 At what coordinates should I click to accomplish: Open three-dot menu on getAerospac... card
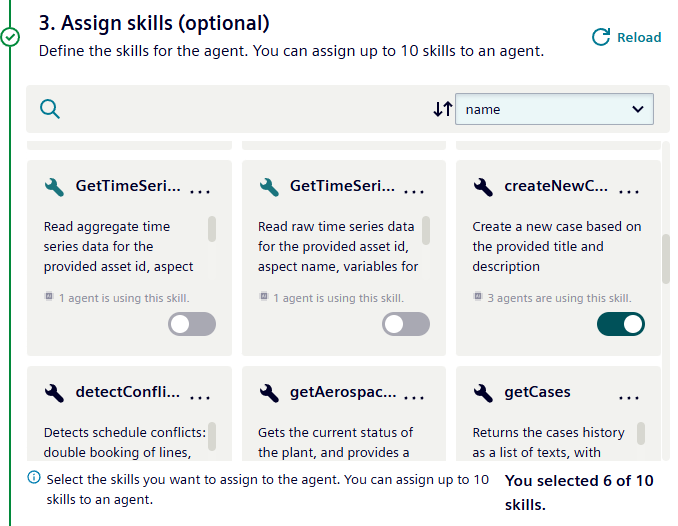pos(414,397)
